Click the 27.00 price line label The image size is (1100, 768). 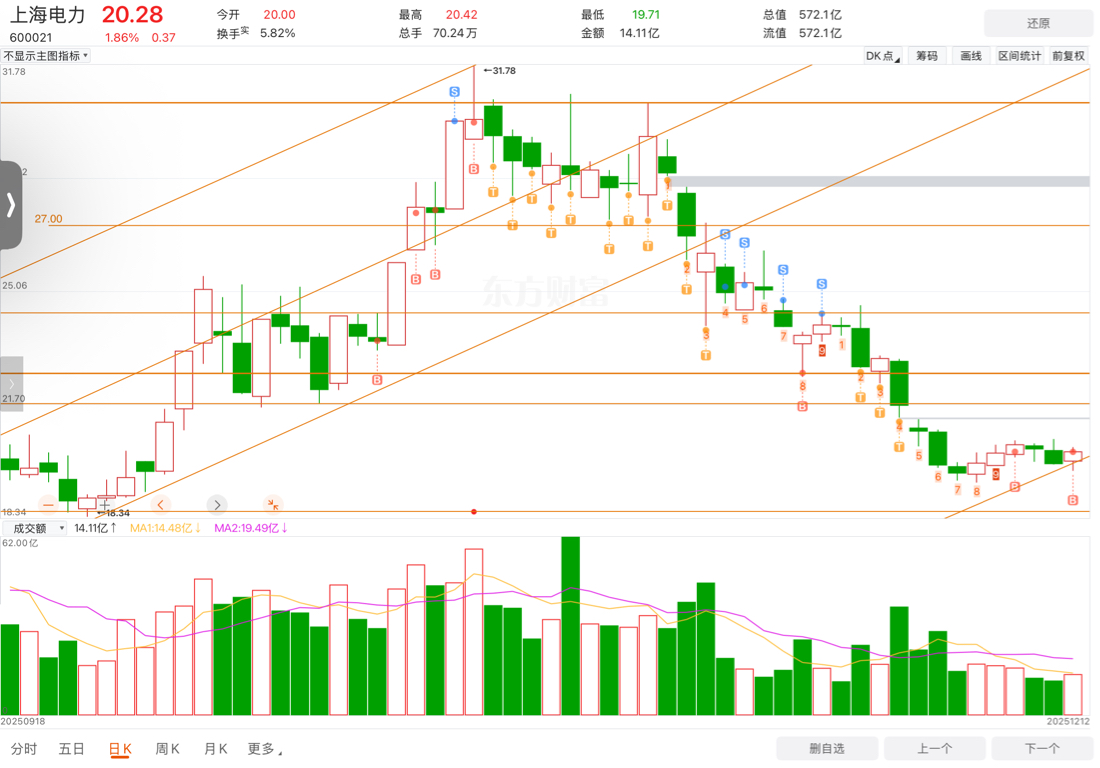48,219
